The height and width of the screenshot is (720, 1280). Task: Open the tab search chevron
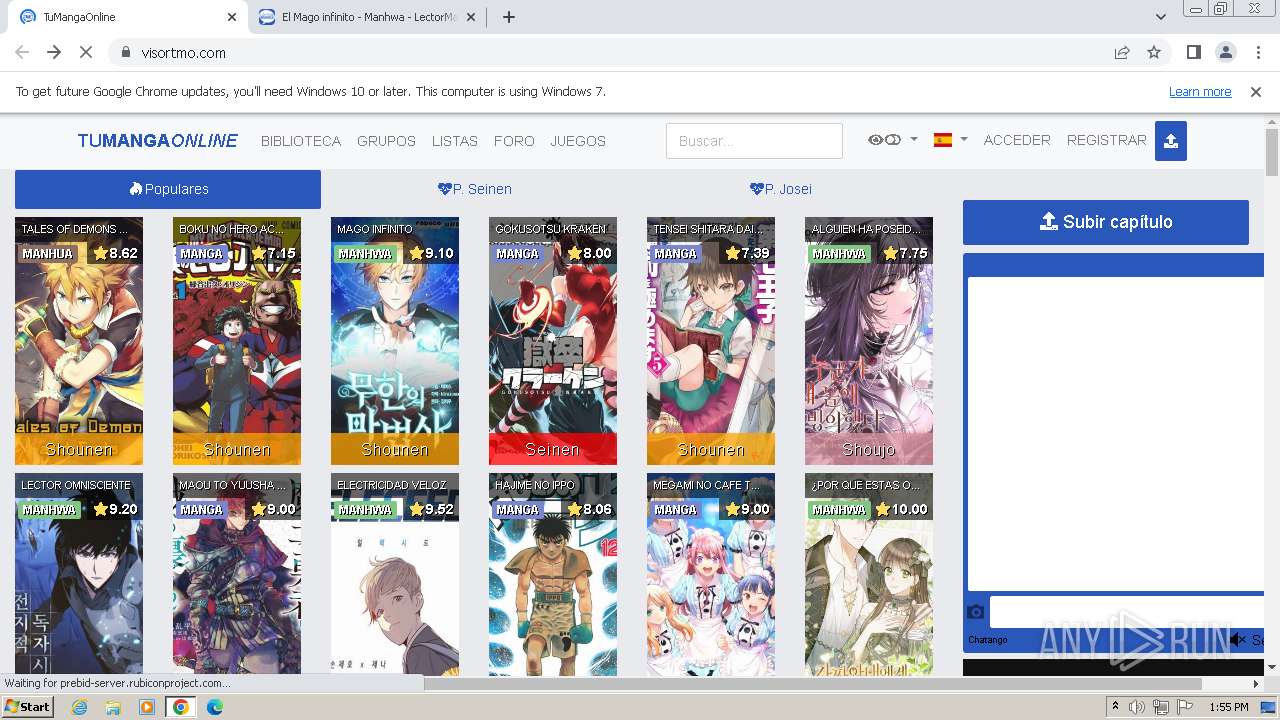tap(1160, 17)
